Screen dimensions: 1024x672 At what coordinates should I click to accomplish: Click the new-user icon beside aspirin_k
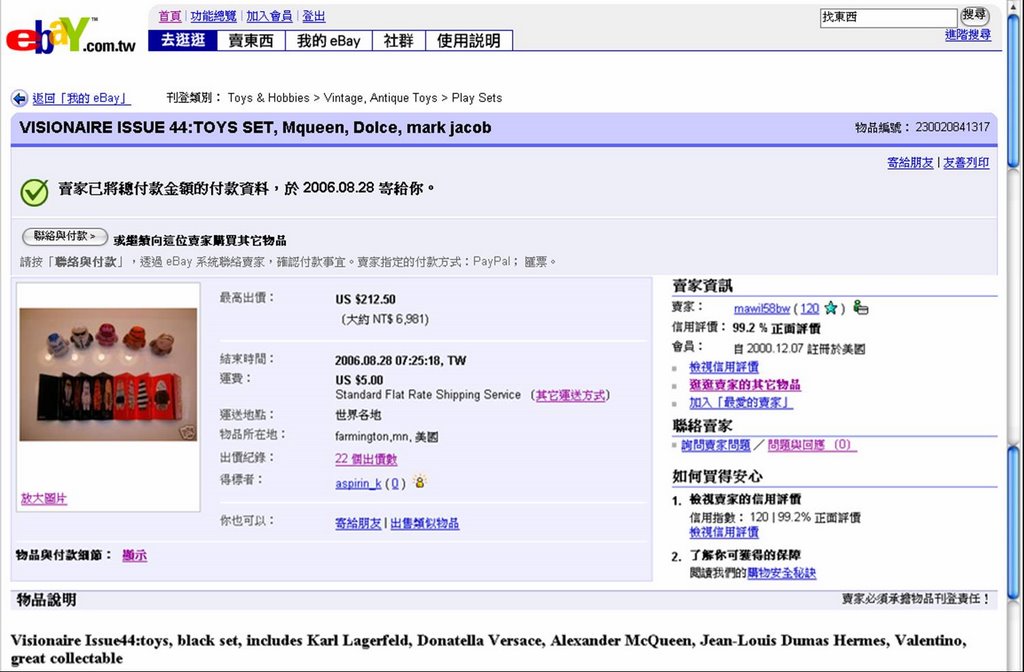(x=419, y=483)
